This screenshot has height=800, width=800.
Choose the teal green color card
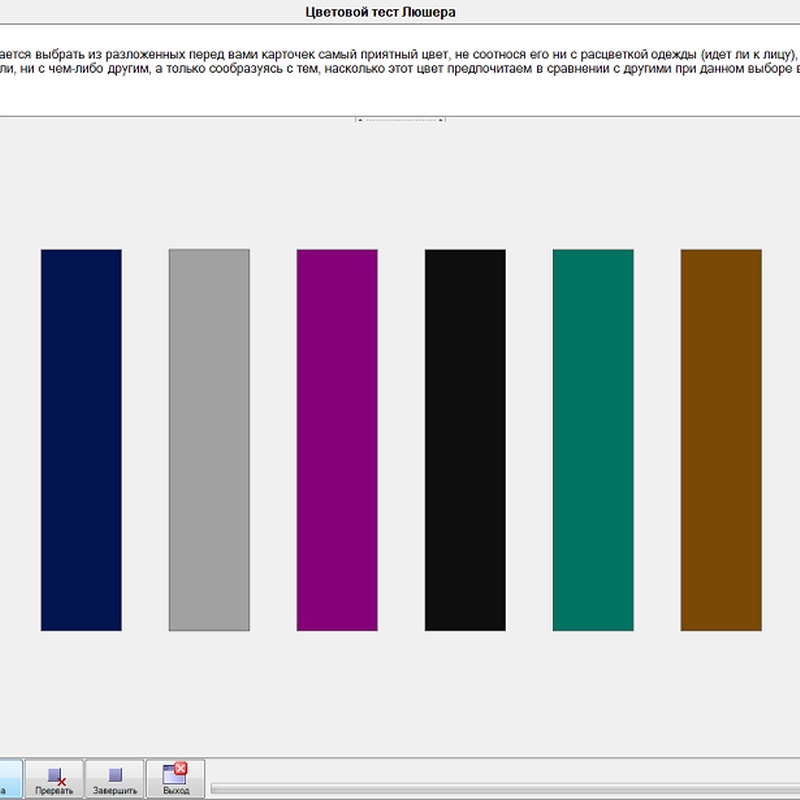click(x=593, y=440)
